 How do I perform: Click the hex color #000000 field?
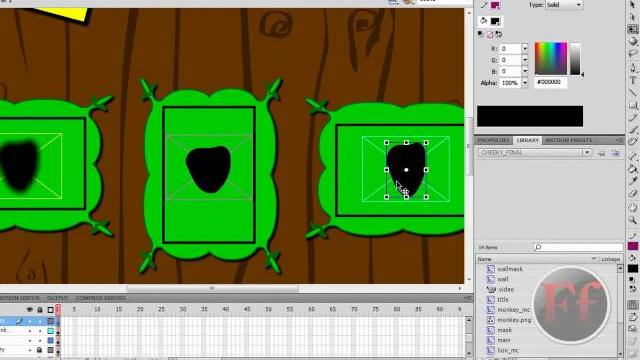pyautogui.click(x=550, y=82)
